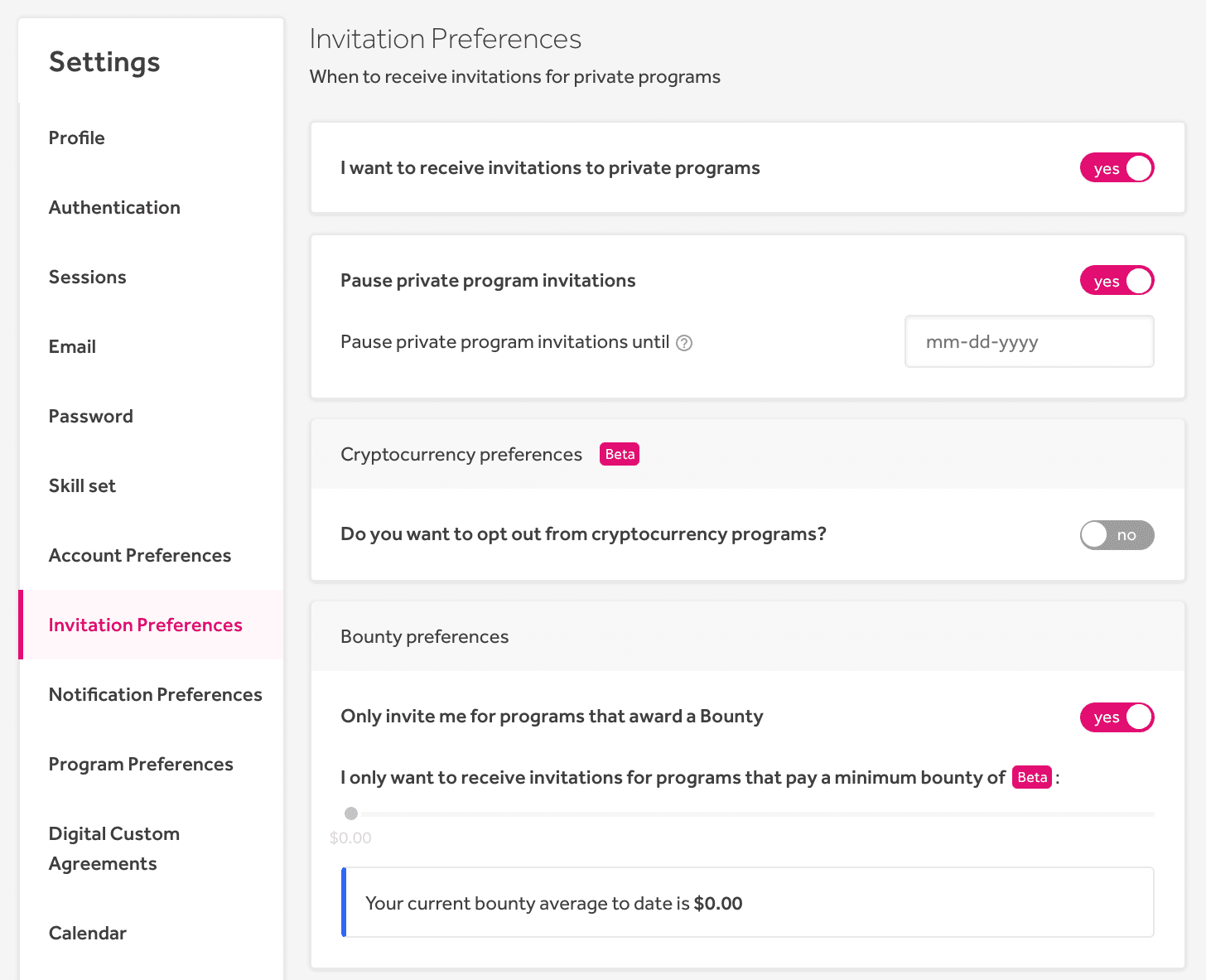Select Account Preferences in sidebar

[x=140, y=556]
